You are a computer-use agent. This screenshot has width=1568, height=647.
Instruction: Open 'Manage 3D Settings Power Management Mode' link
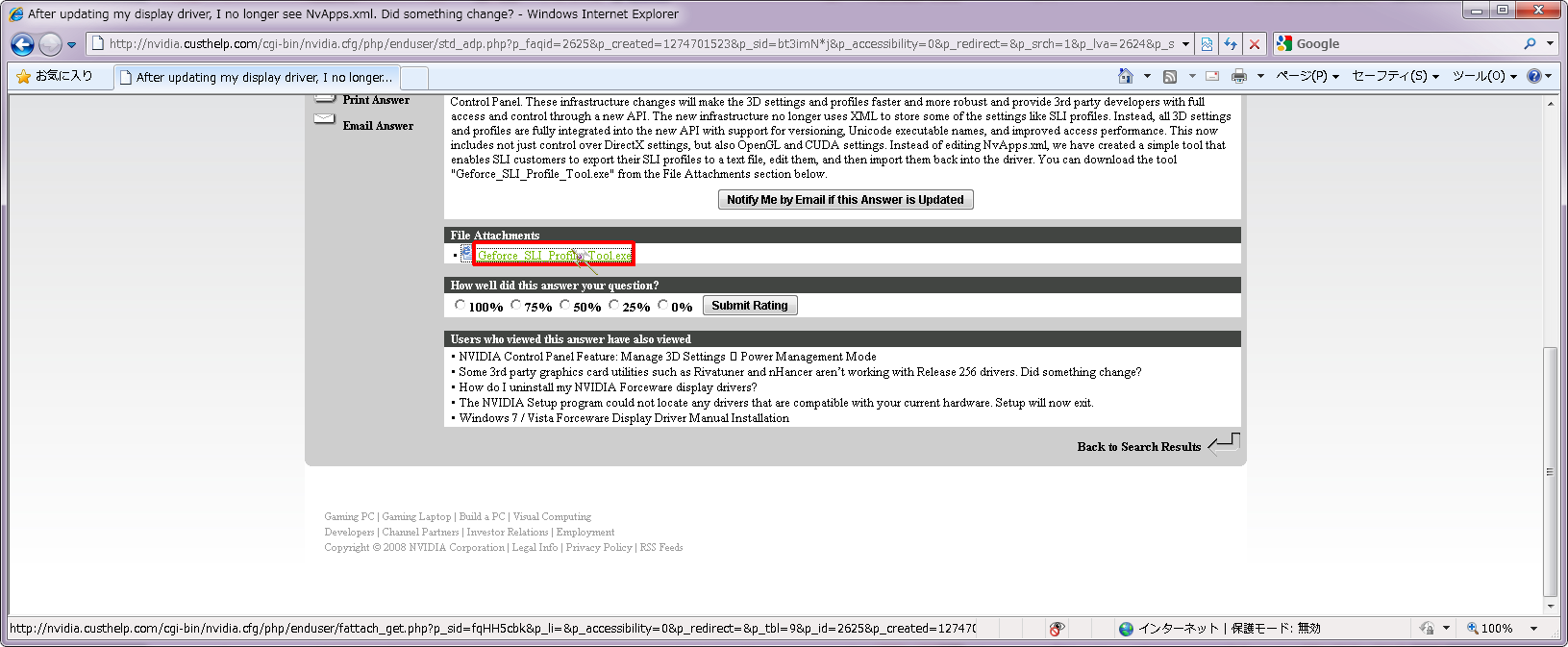667,357
